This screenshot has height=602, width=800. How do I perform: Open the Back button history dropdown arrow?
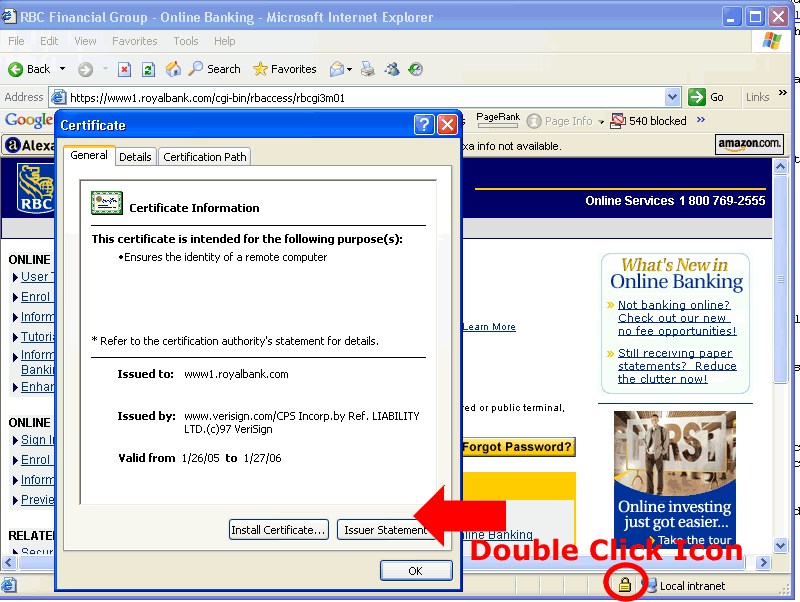[62, 69]
